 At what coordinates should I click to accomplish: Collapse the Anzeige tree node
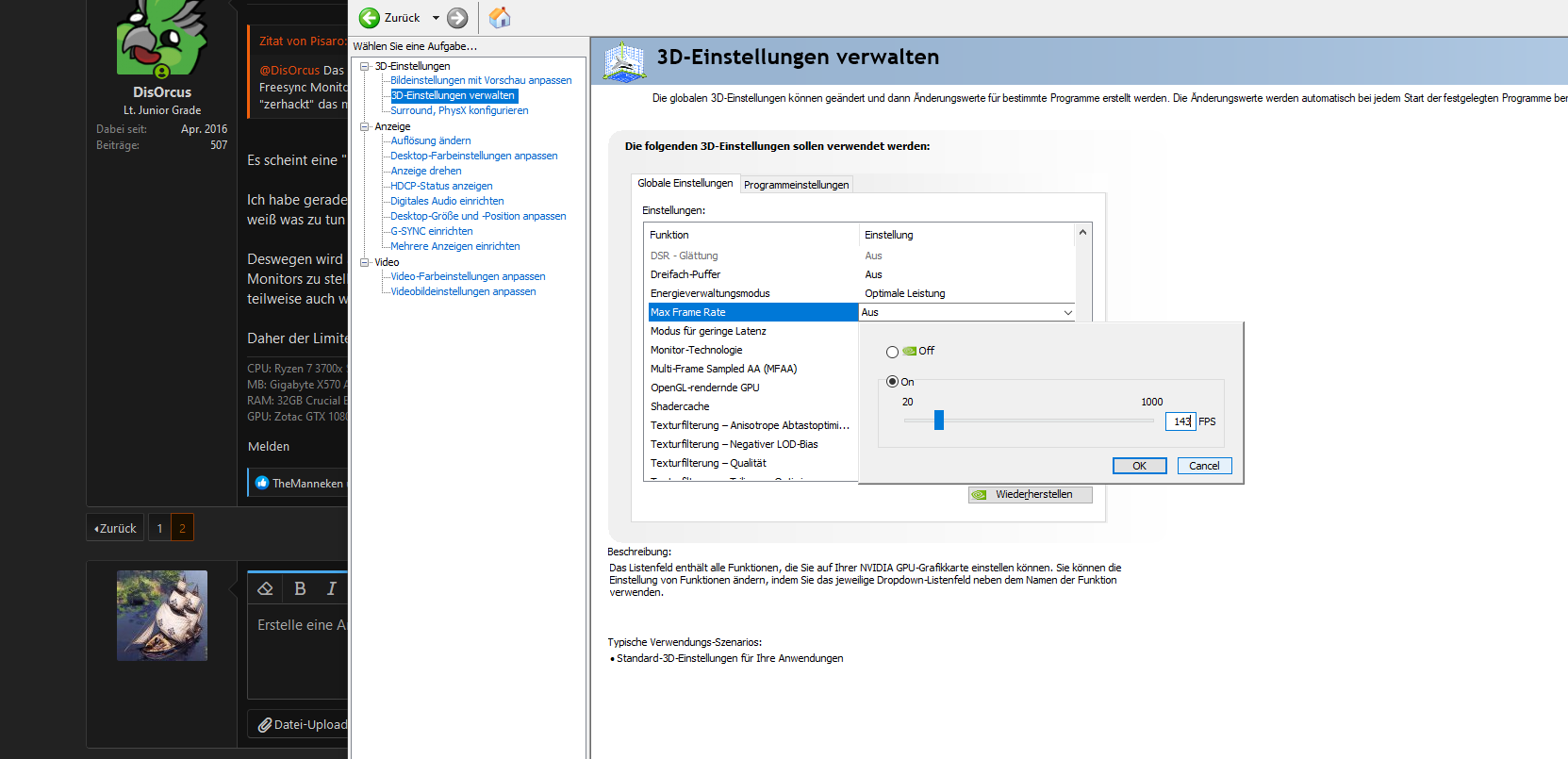(365, 126)
